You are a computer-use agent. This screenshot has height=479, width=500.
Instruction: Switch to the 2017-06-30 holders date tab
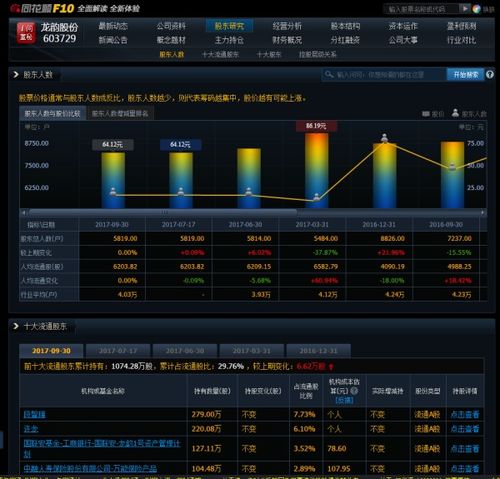(x=185, y=351)
